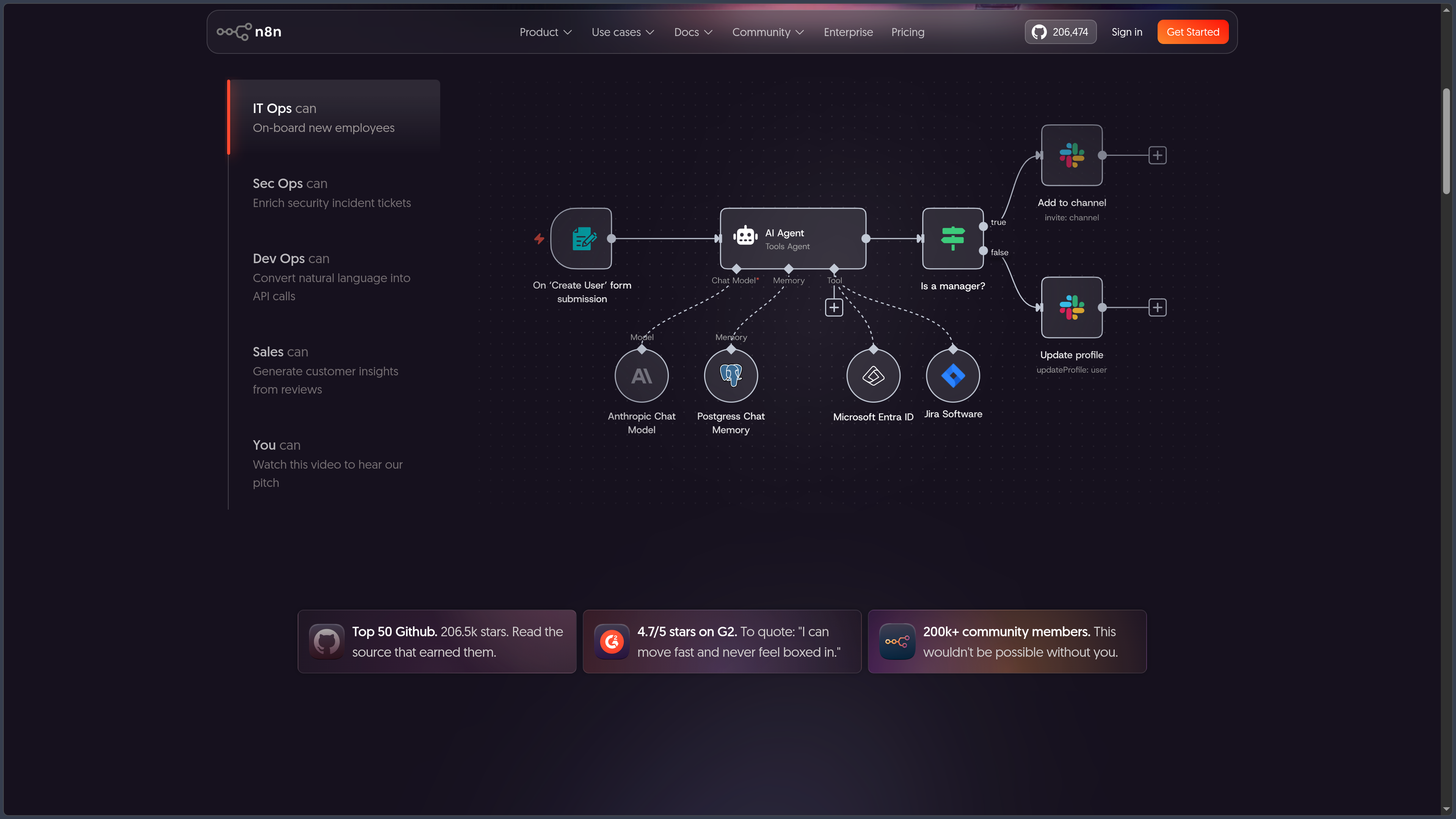Click n8n icon in community members card
The image size is (1456, 819).
pos(897,642)
